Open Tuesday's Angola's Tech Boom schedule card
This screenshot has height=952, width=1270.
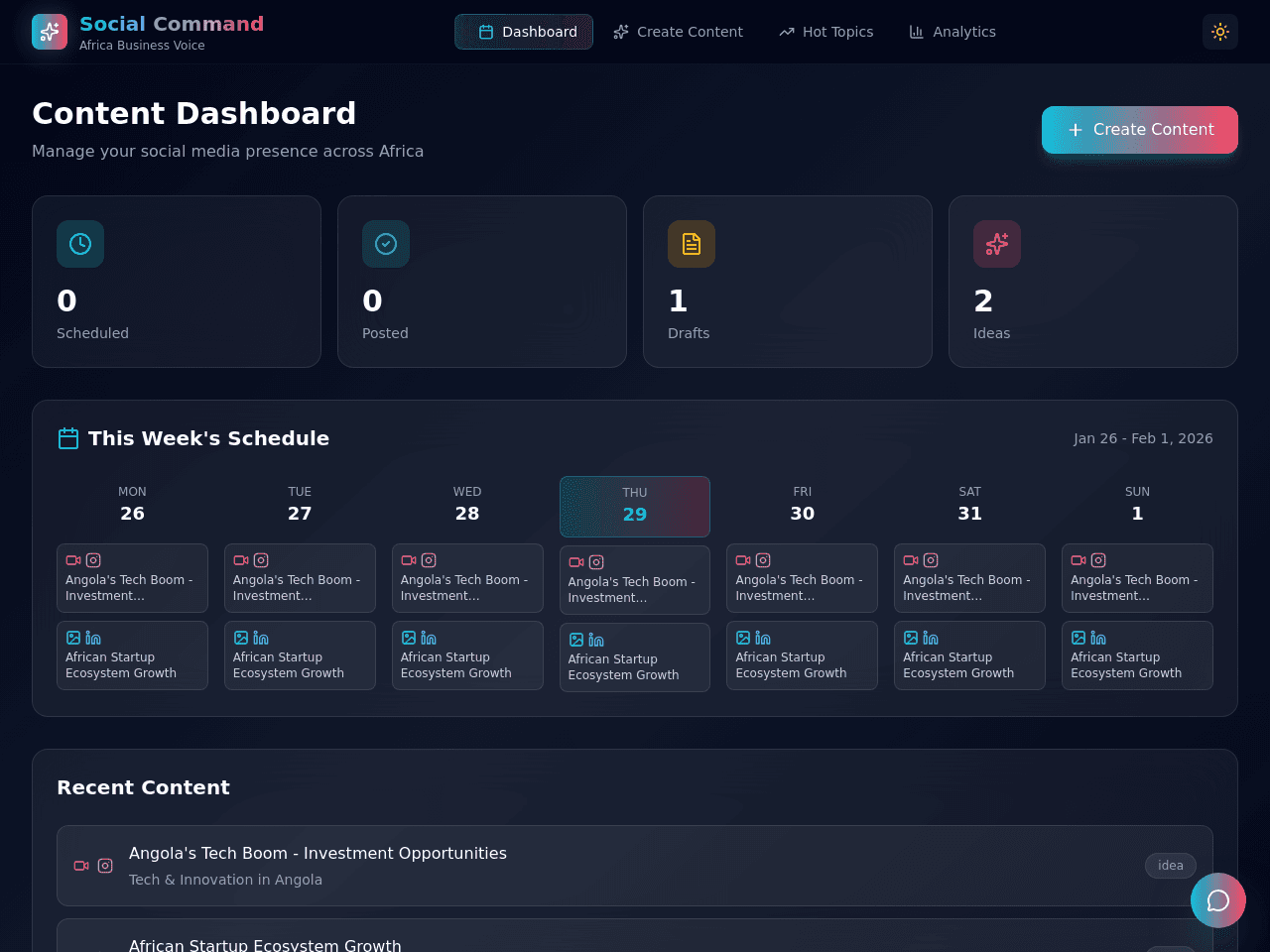coord(300,578)
